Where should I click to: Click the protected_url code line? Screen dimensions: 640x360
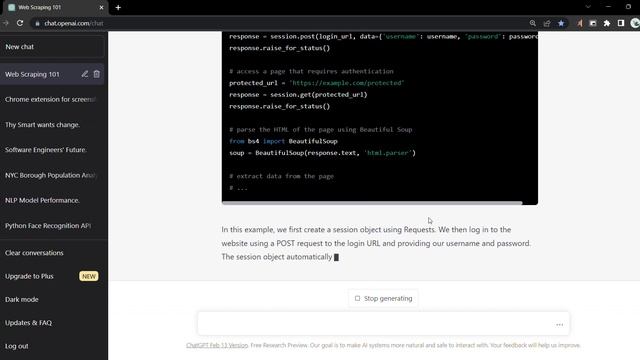pos(316,83)
